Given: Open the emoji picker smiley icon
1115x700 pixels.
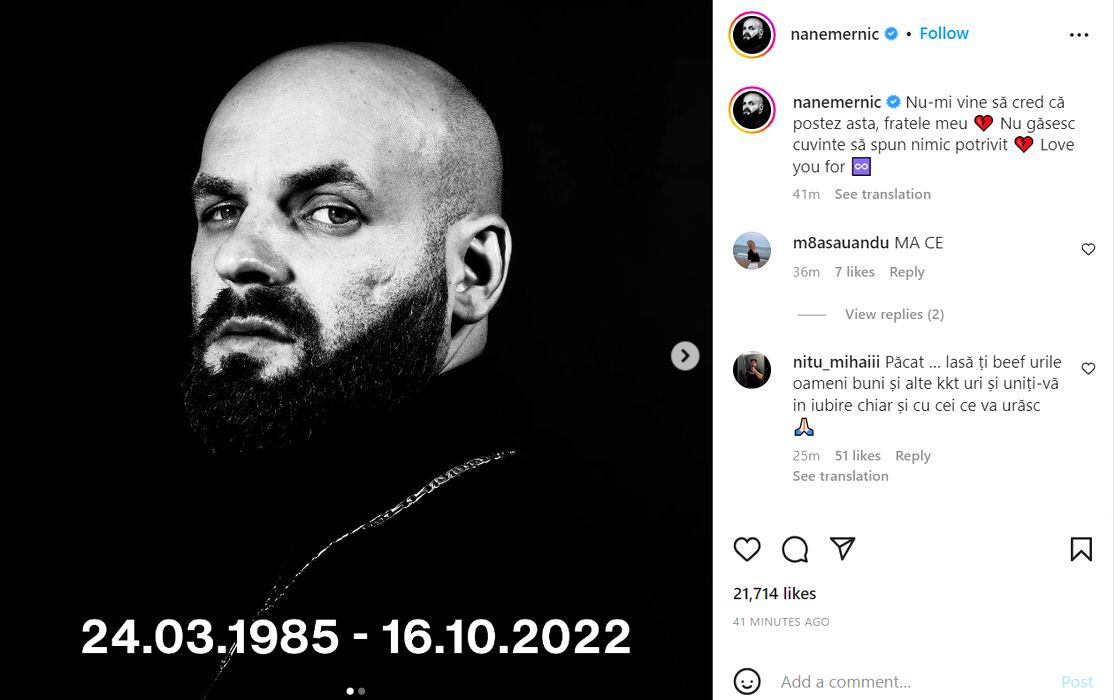Looking at the screenshot, I should click(x=747, y=682).
